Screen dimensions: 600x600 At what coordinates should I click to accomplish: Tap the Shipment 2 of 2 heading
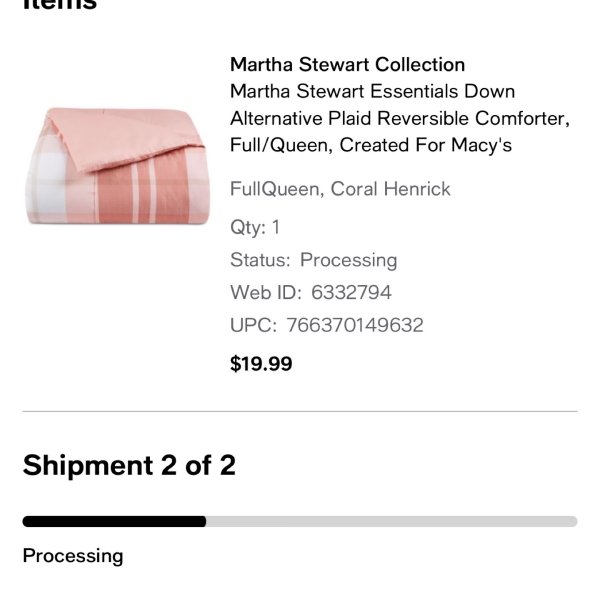tap(129, 465)
